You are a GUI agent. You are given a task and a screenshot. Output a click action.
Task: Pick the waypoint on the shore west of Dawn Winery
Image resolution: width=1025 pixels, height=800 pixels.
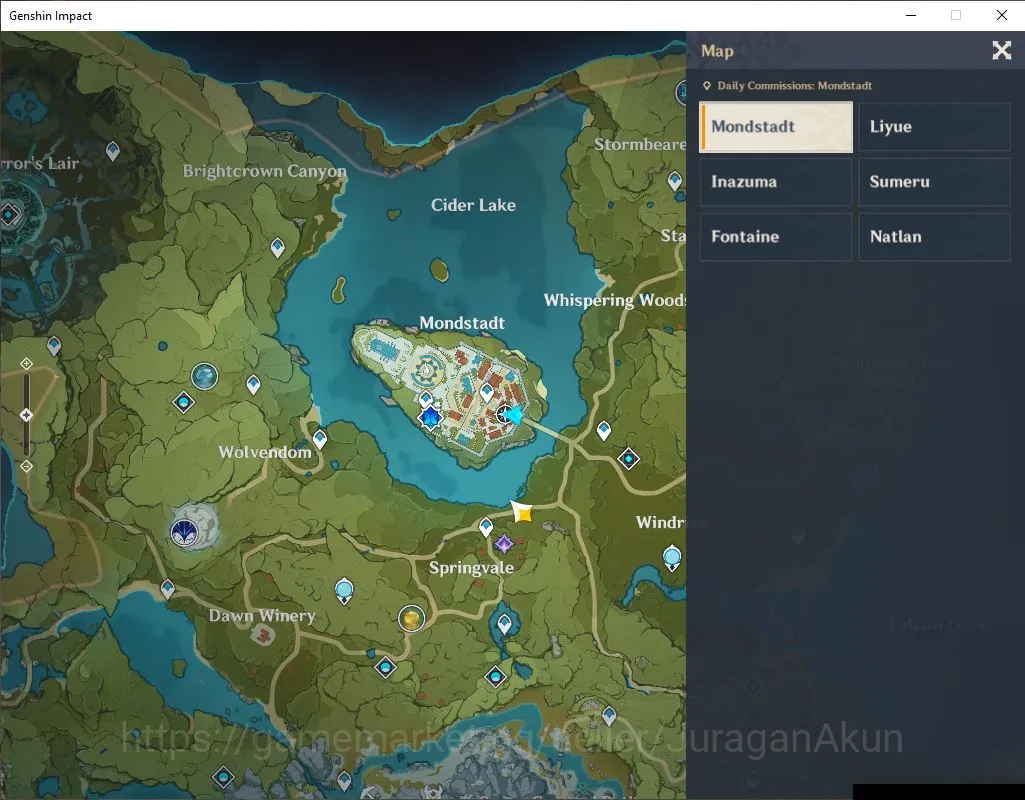point(167,589)
